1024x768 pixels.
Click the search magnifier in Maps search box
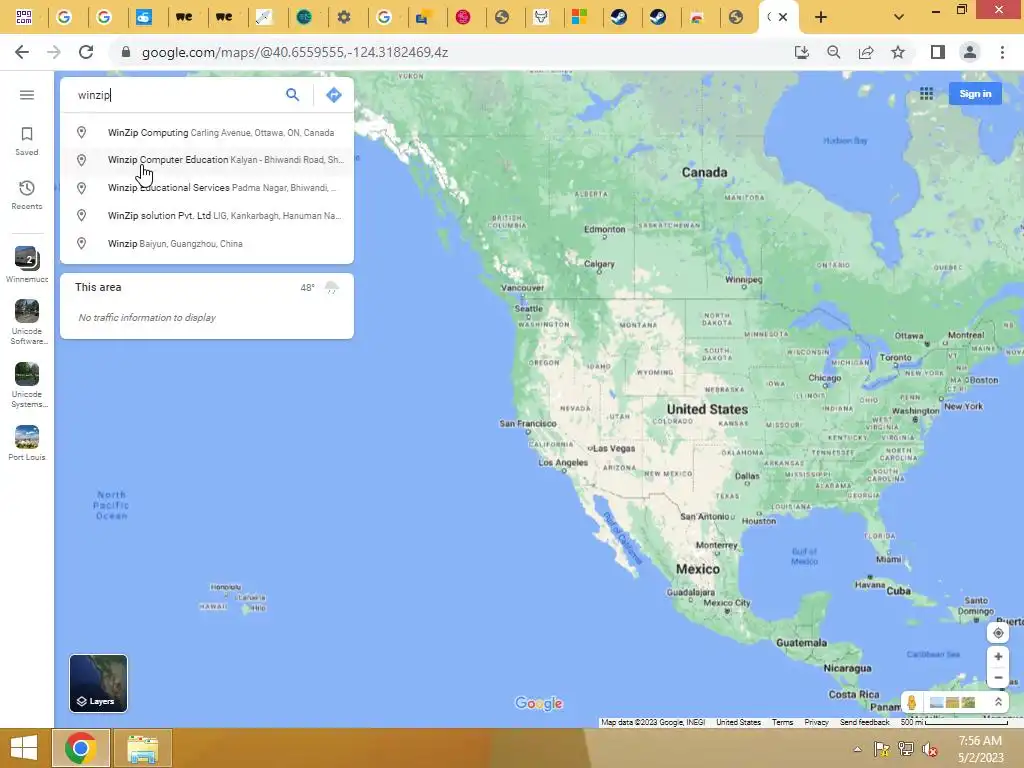[293, 95]
